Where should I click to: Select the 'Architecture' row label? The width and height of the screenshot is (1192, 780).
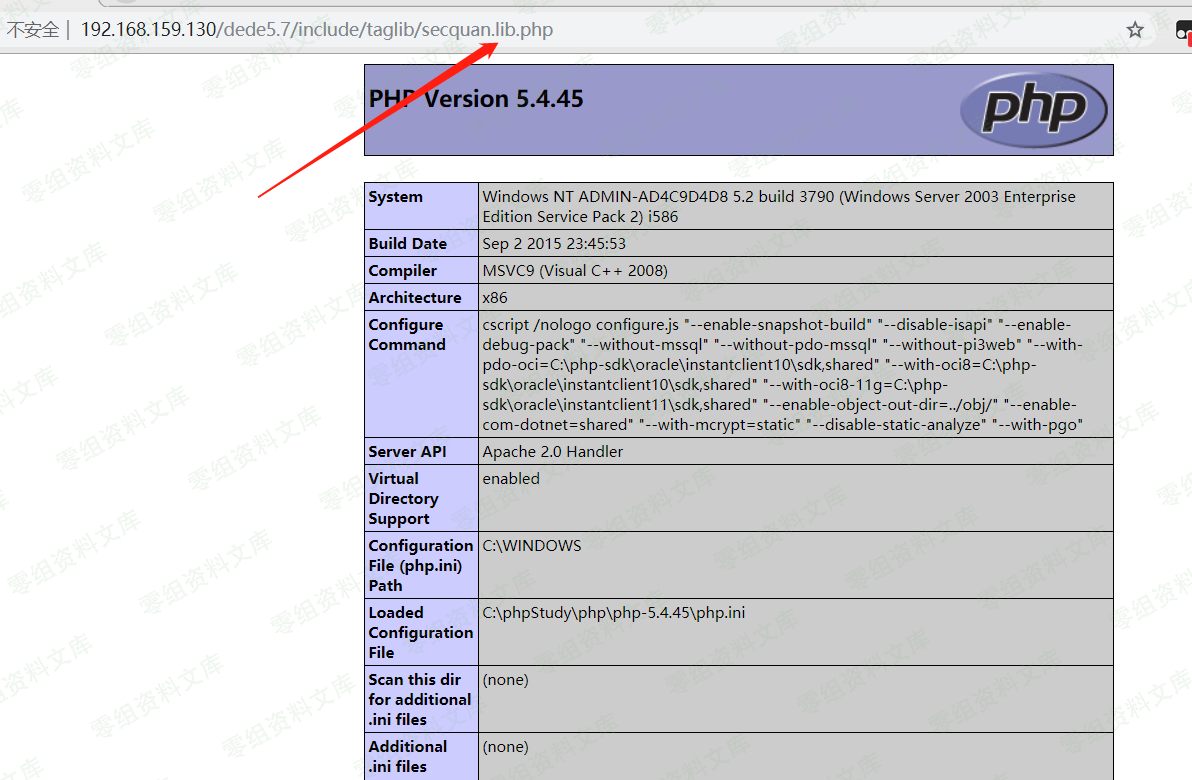pyautogui.click(x=414, y=297)
